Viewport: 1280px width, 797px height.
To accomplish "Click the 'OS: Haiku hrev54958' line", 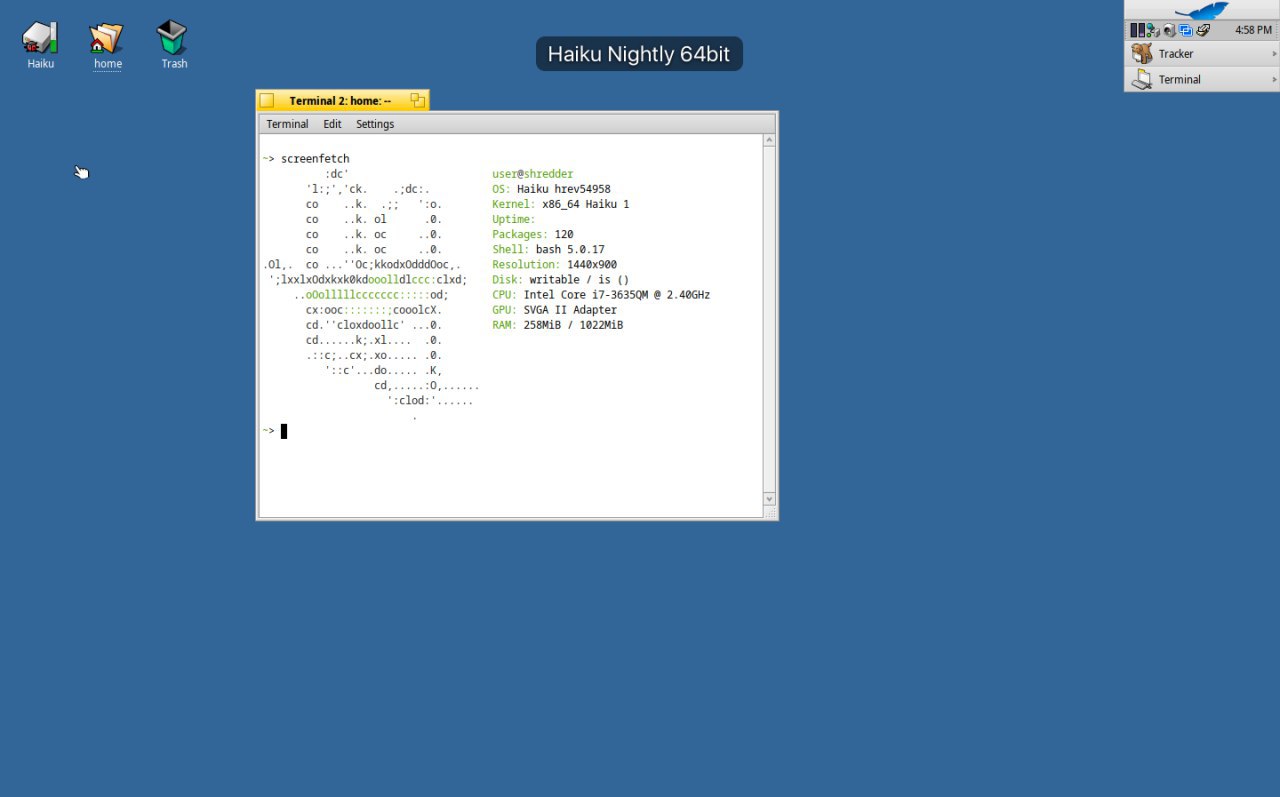I will pos(551,189).
